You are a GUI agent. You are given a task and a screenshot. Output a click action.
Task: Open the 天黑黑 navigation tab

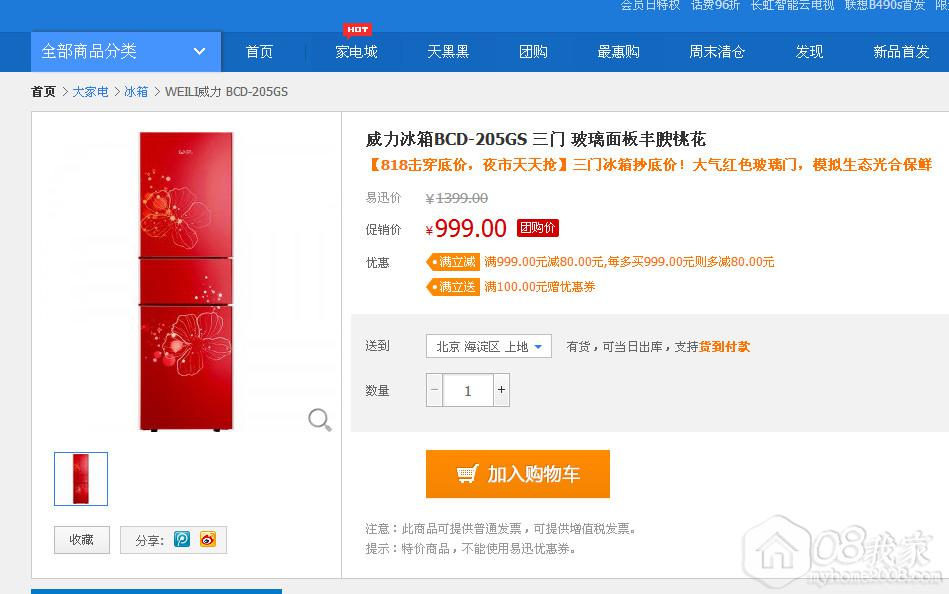448,51
